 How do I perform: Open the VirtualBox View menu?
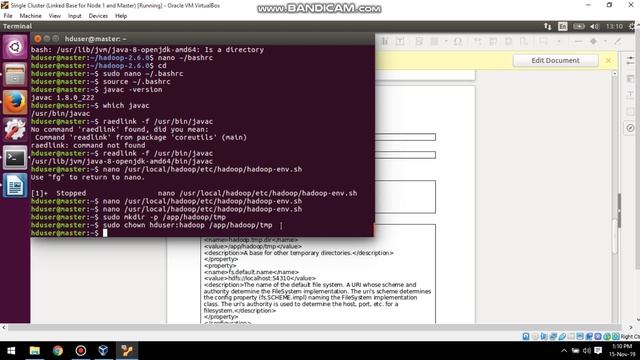pyautogui.click(x=54, y=16)
